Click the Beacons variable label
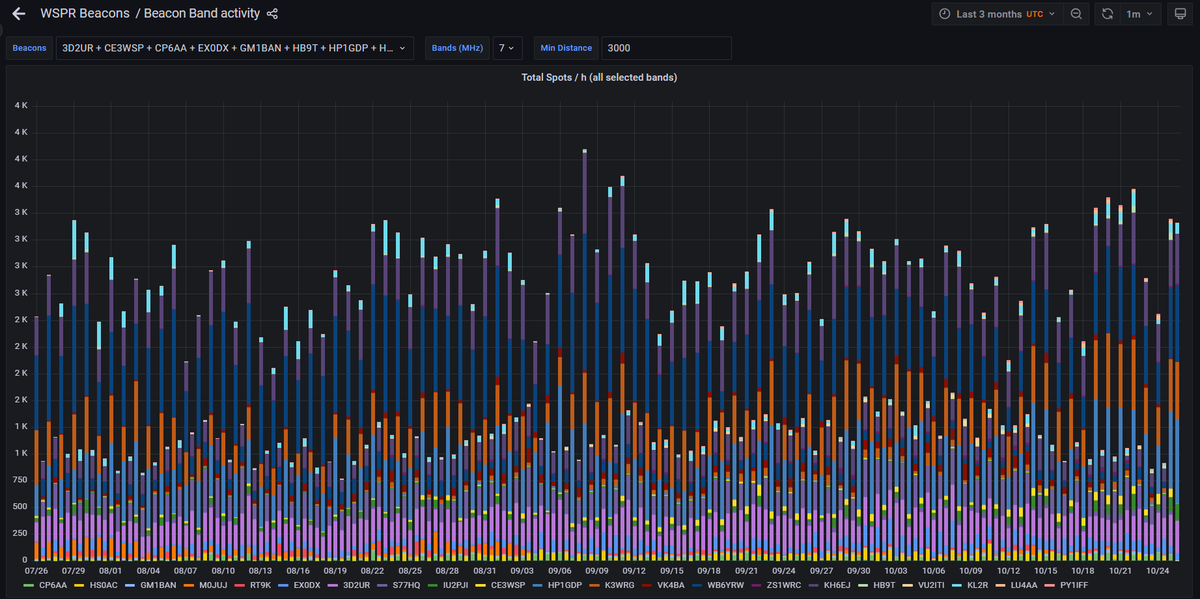Screen dimensions: 1200x599 31,48
